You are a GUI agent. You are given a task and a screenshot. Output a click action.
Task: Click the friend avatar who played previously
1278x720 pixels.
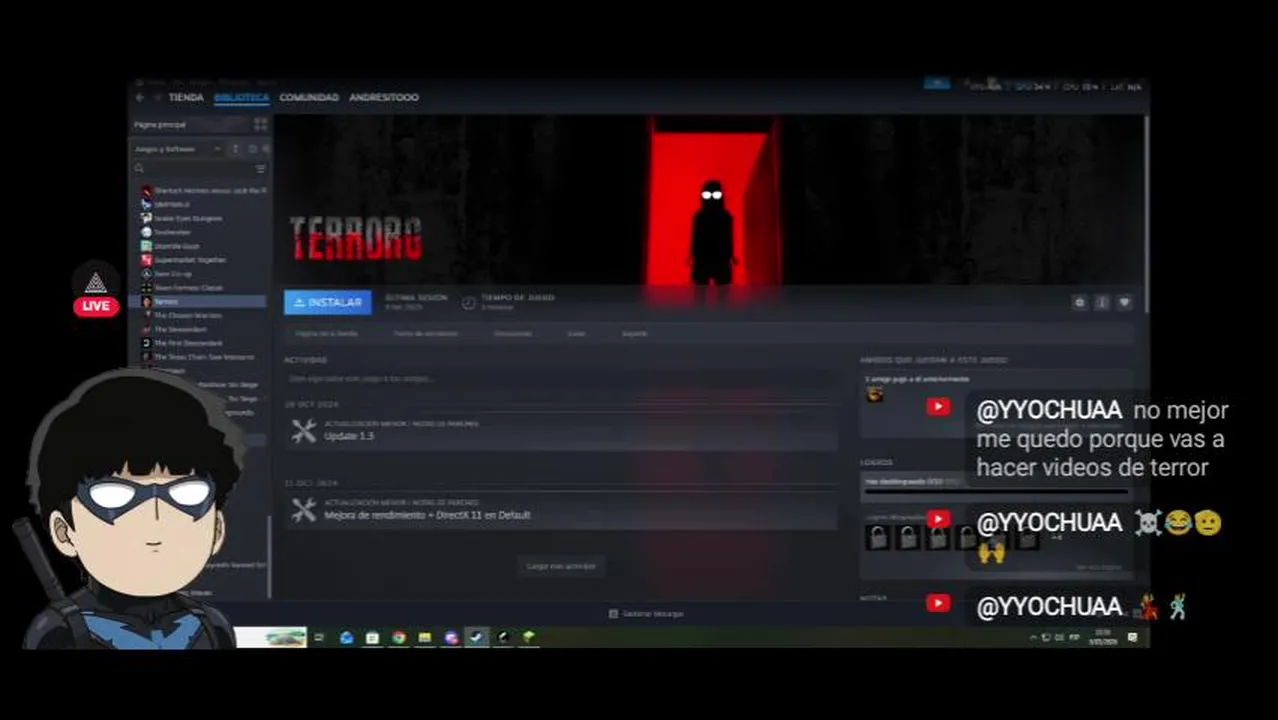875,395
